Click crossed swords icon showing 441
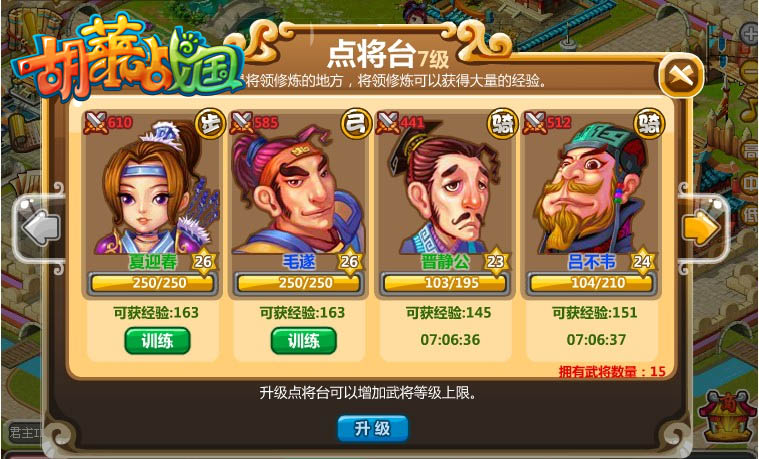Viewport: 759px width, 459px height. click(x=388, y=123)
